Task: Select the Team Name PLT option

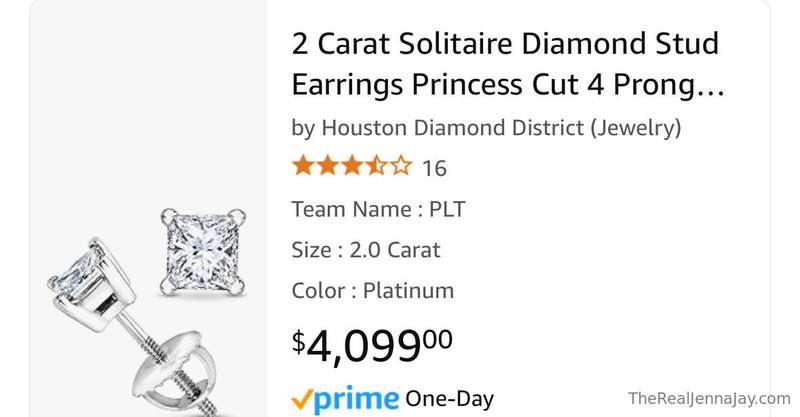Action: click(x=378, y=209)
